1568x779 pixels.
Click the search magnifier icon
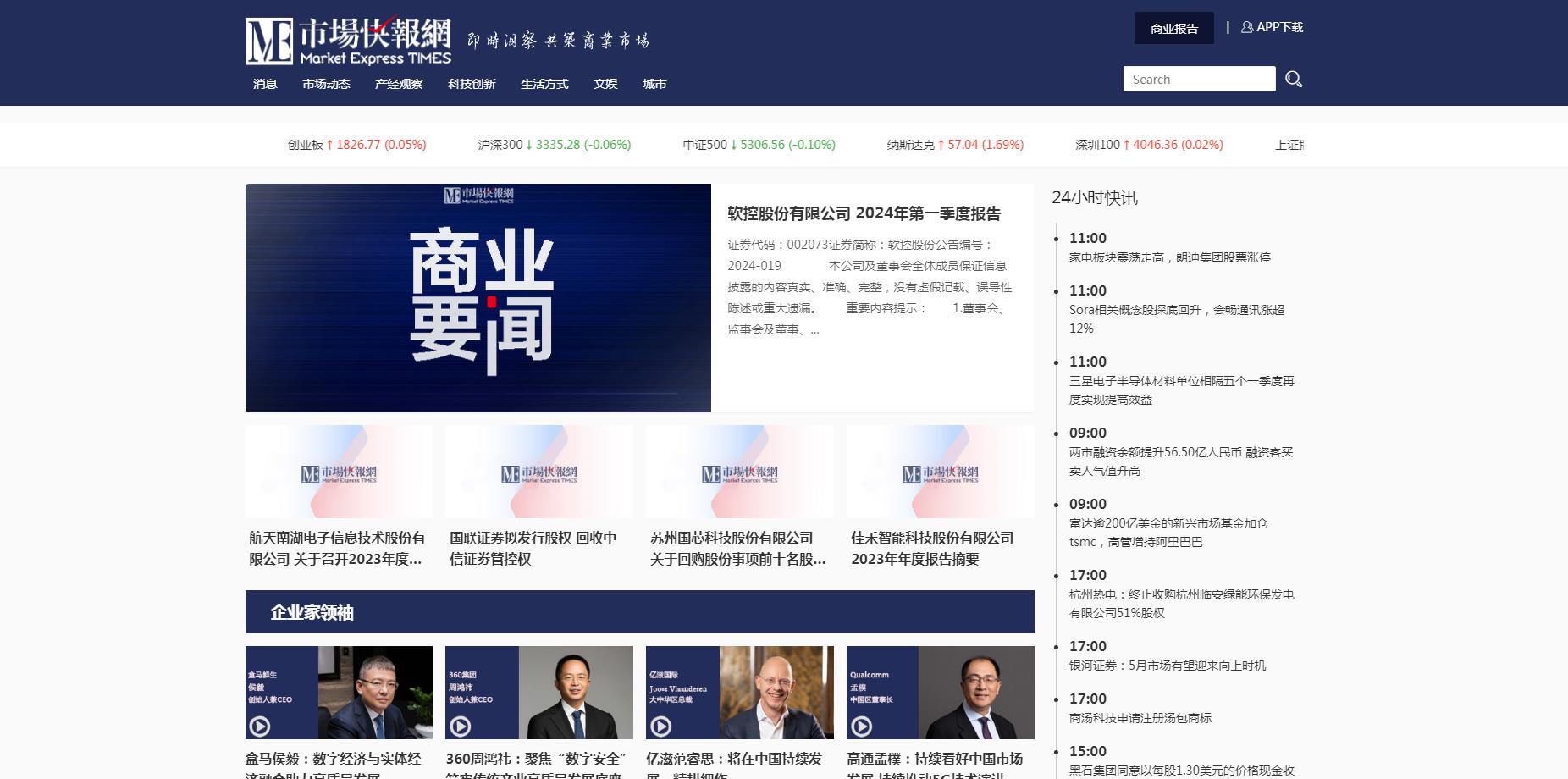point(1294,79)
